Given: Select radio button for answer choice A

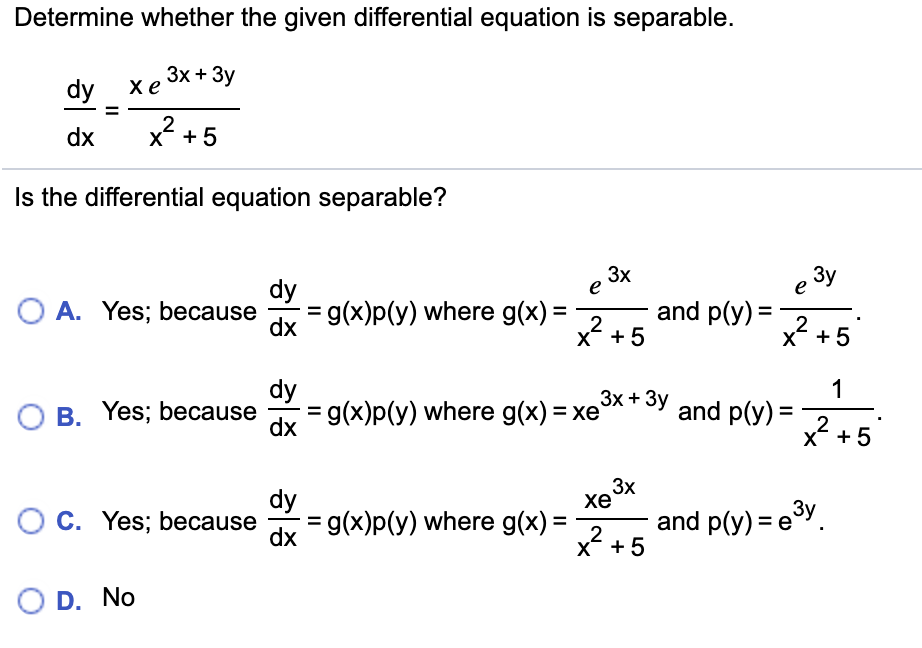Looking at the screenshot, I should (30, 311).
